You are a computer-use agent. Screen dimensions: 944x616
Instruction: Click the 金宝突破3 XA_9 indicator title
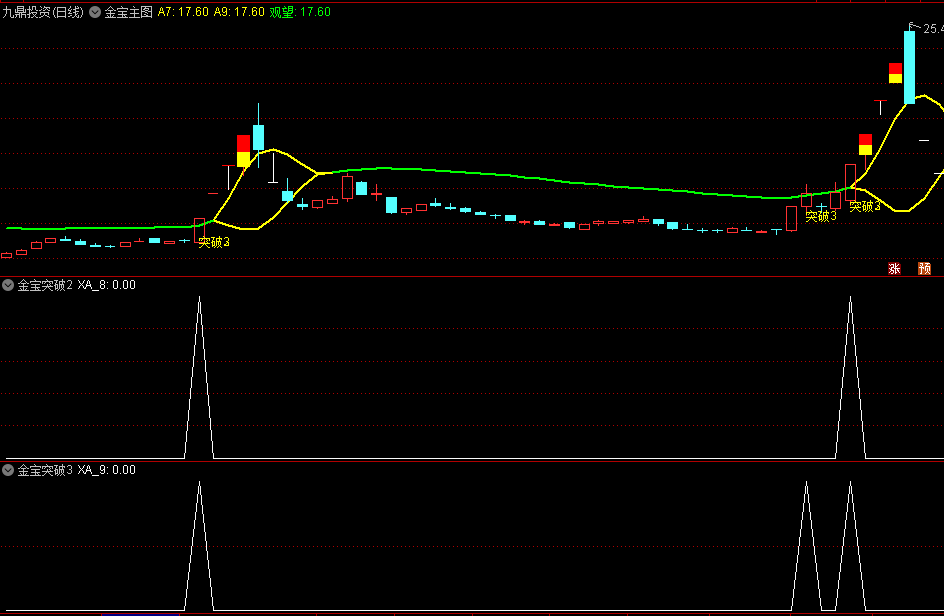[x=76, y=470]
